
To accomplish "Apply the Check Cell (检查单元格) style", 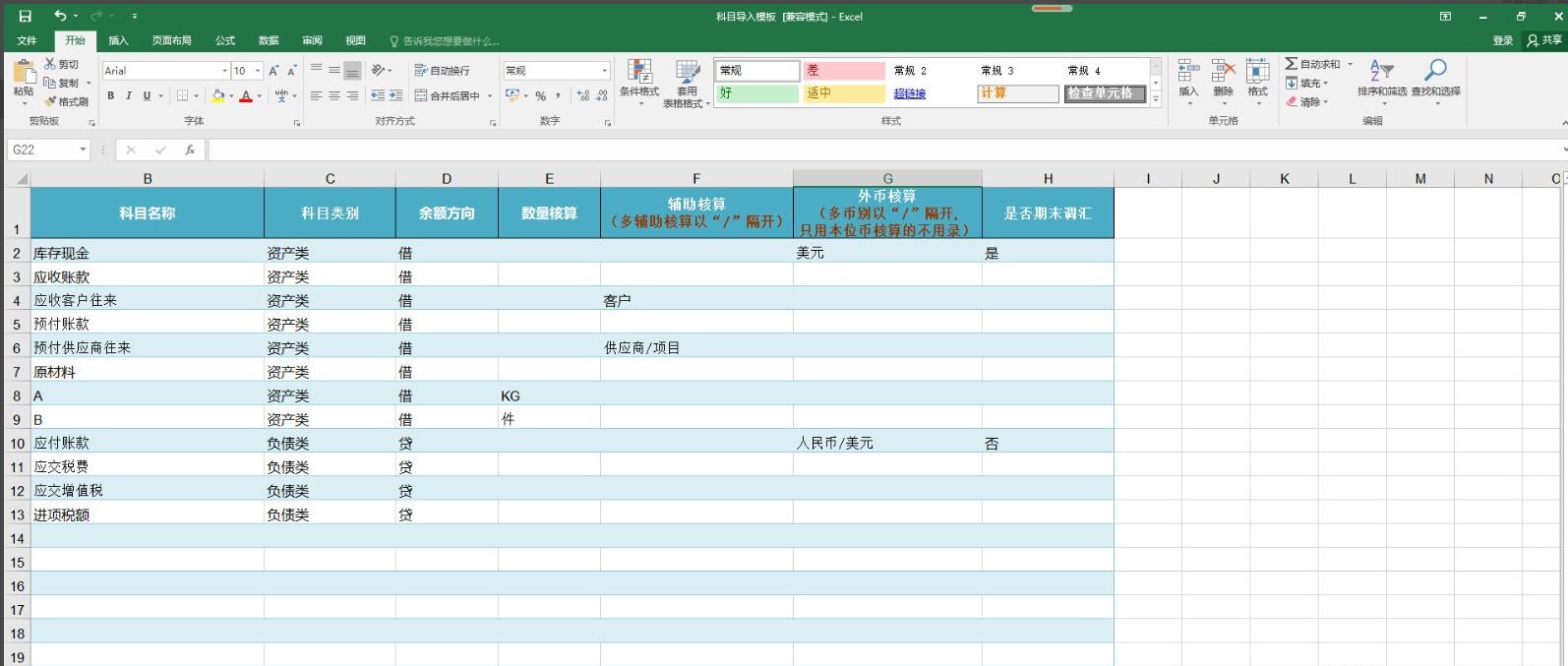I will tap(1105, 93).
